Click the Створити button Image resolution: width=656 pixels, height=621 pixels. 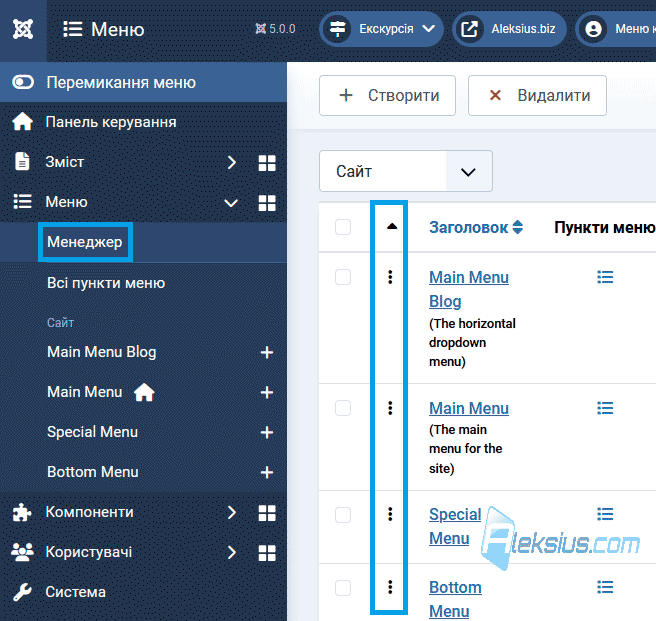tap(387, 95)
